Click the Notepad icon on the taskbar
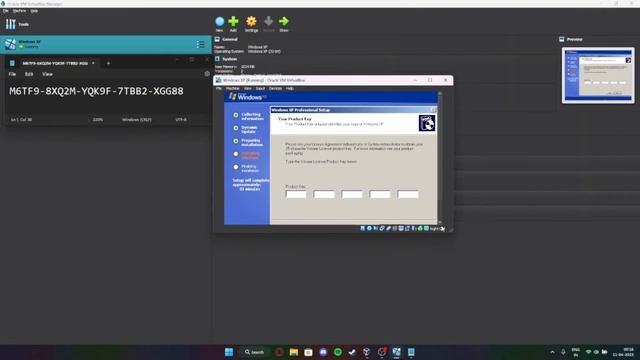640x360 pixels. [411, 352]
